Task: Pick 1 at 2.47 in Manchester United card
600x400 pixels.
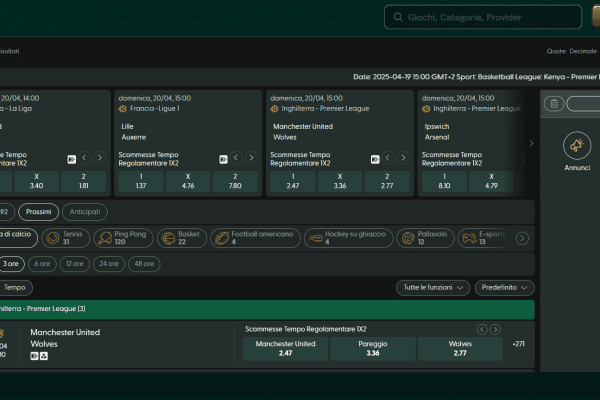Action: (293, 181)
